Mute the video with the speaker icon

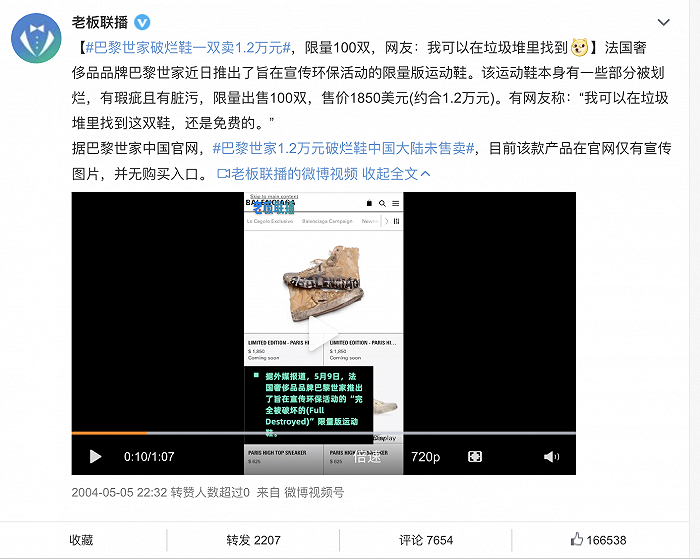point(551,456)
